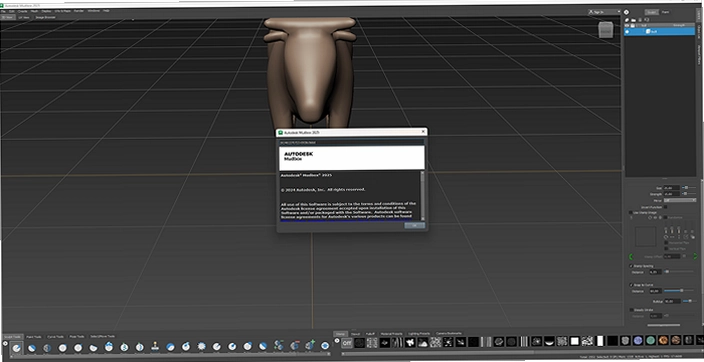Select the Knife sculpt tool
Image resolution: width=704 pixels, height=362 pixels.
(217, 346)
